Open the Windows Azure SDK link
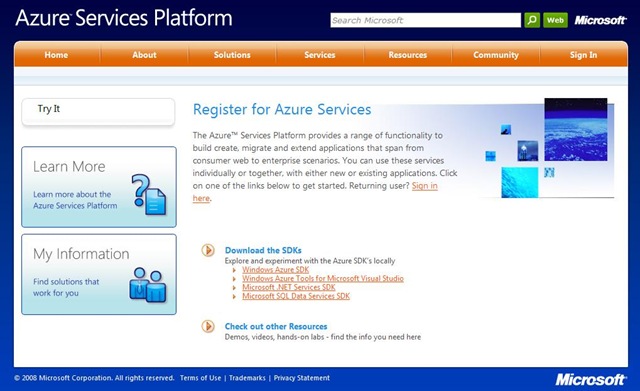This screenshot has width=640, height=391. pos(276,270)
